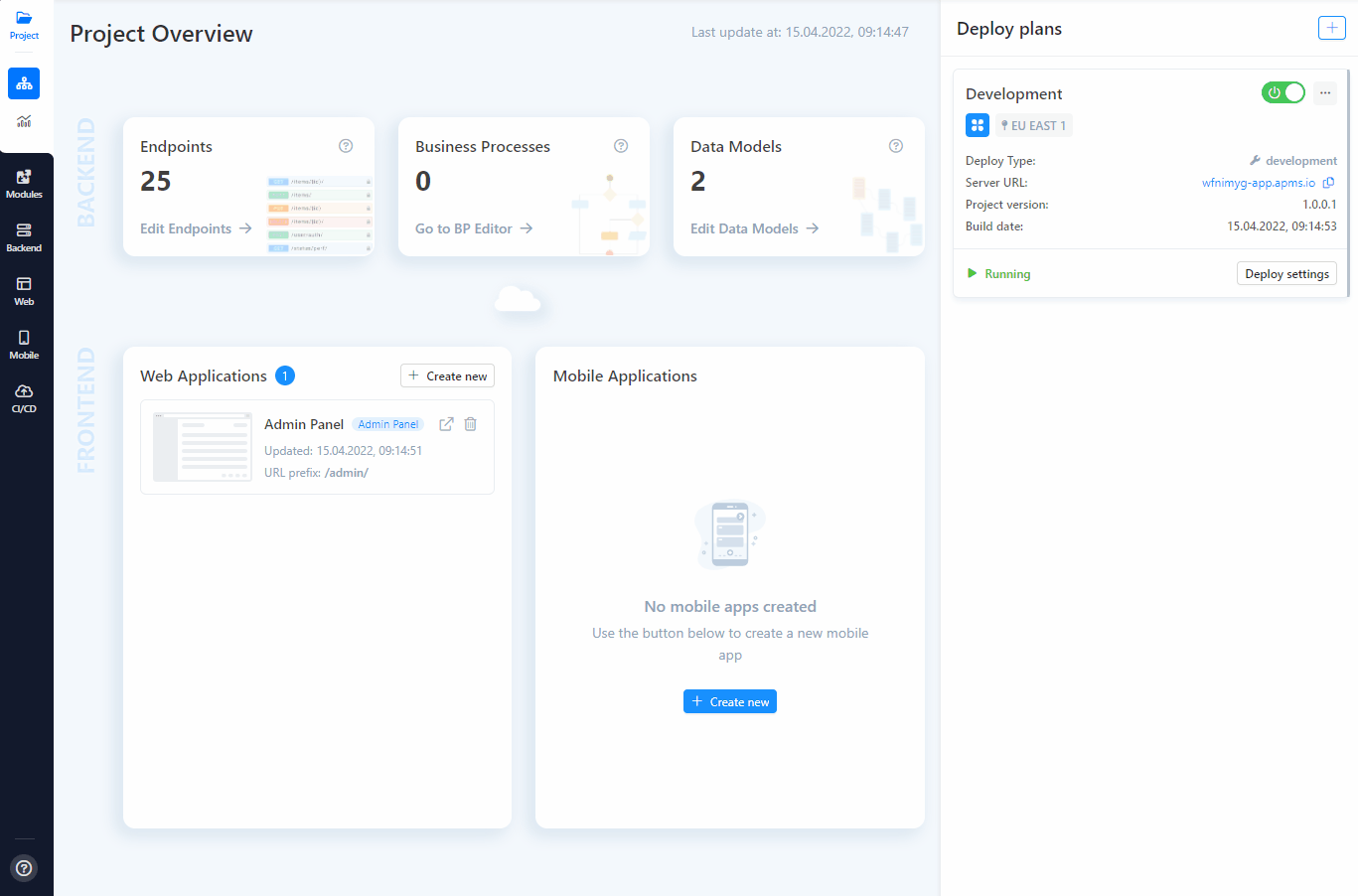Create new web application
Screen dimensions: 1358x896
point(447,375)
